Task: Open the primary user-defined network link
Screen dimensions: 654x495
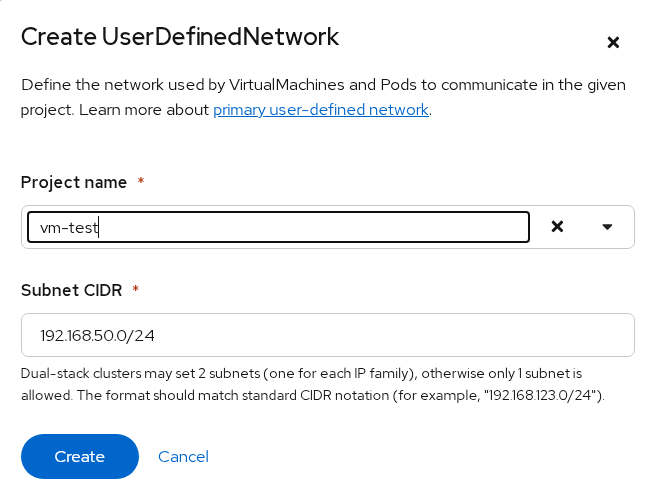Action: pyautogui.click(x=320, y=109)
